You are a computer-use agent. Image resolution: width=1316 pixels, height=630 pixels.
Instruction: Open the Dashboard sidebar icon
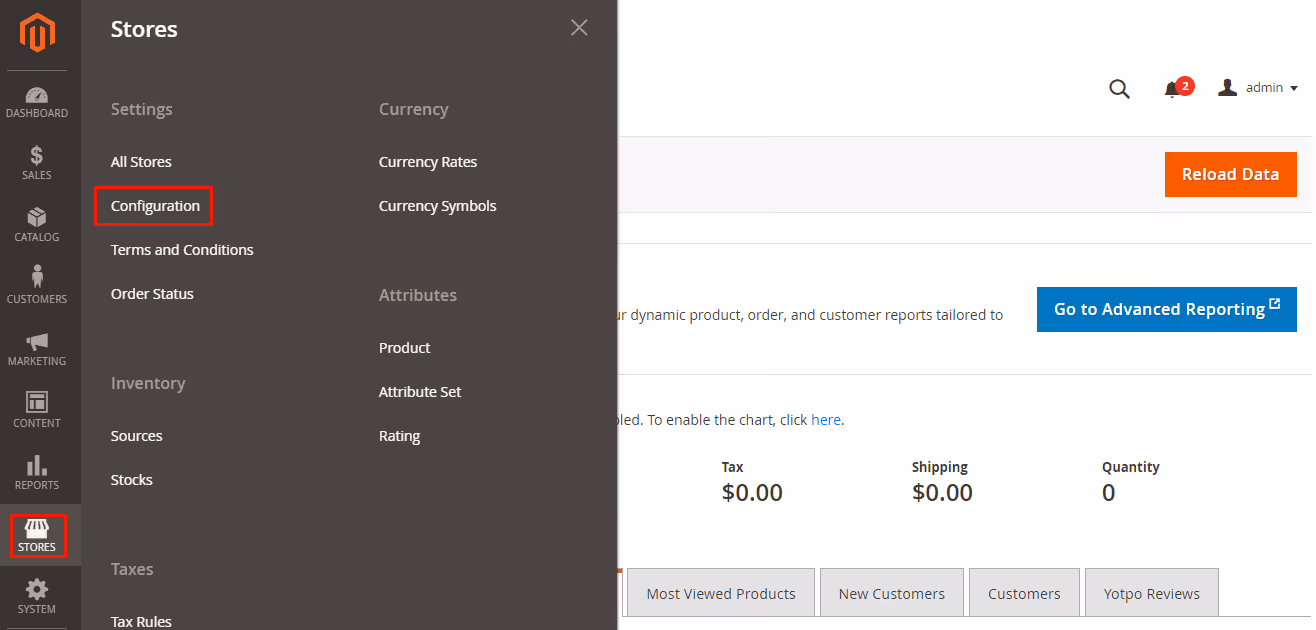pos(37,96)
